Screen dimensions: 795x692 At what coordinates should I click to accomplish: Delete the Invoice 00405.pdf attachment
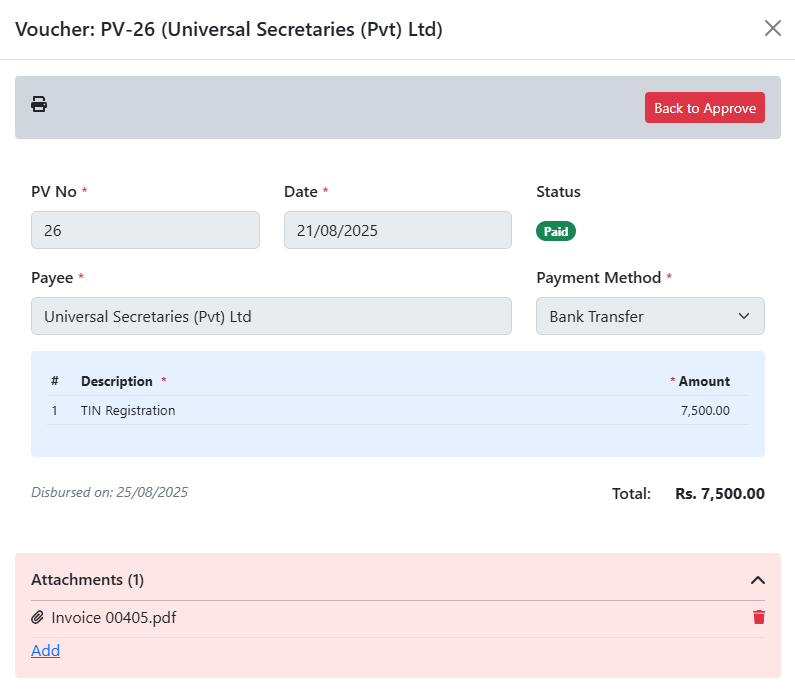pyautogui.click(x=758, y=617)
